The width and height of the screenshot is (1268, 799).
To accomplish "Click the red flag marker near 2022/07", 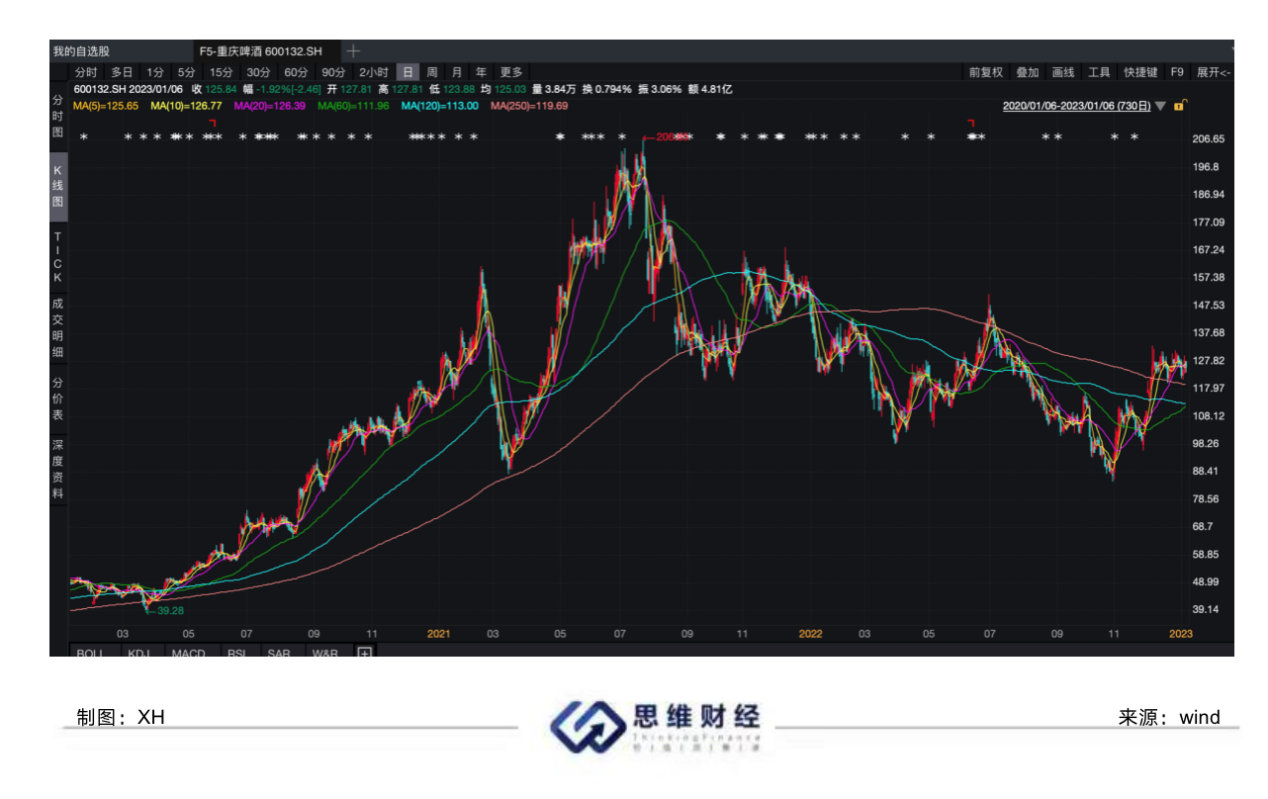I will pyautogui.click(x=971, y=122).
